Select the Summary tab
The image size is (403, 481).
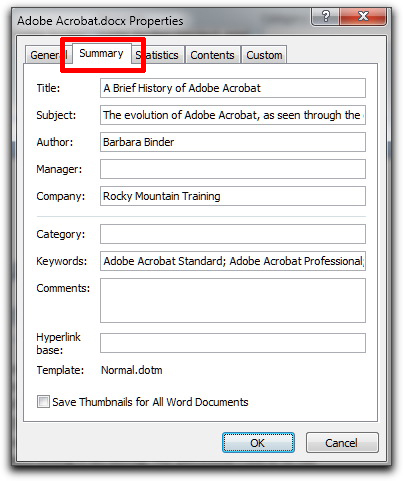point(101,53)
